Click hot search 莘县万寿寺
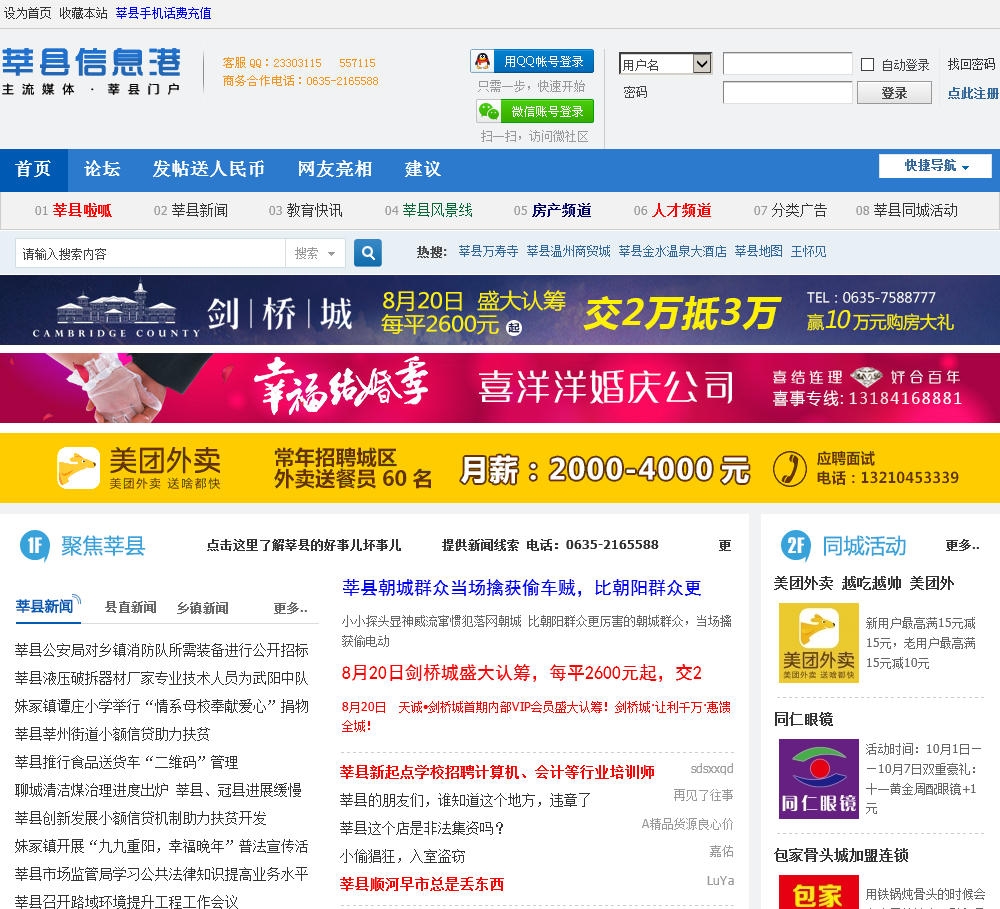 click(x=489, y=251)
